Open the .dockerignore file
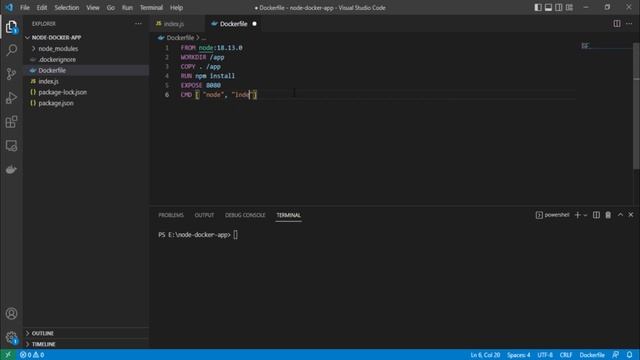640x360 pixels. tap(57, 60)
